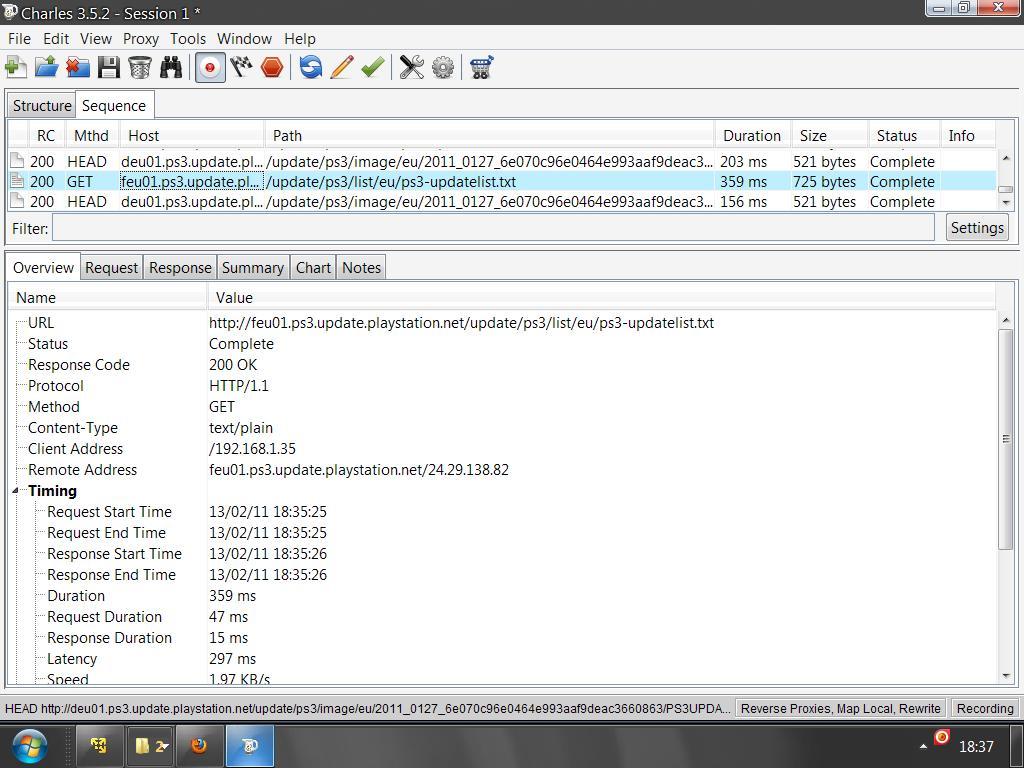1024x768 pixels.
Task: Click the Settings button beside the filter
Action: coord(976,228)
